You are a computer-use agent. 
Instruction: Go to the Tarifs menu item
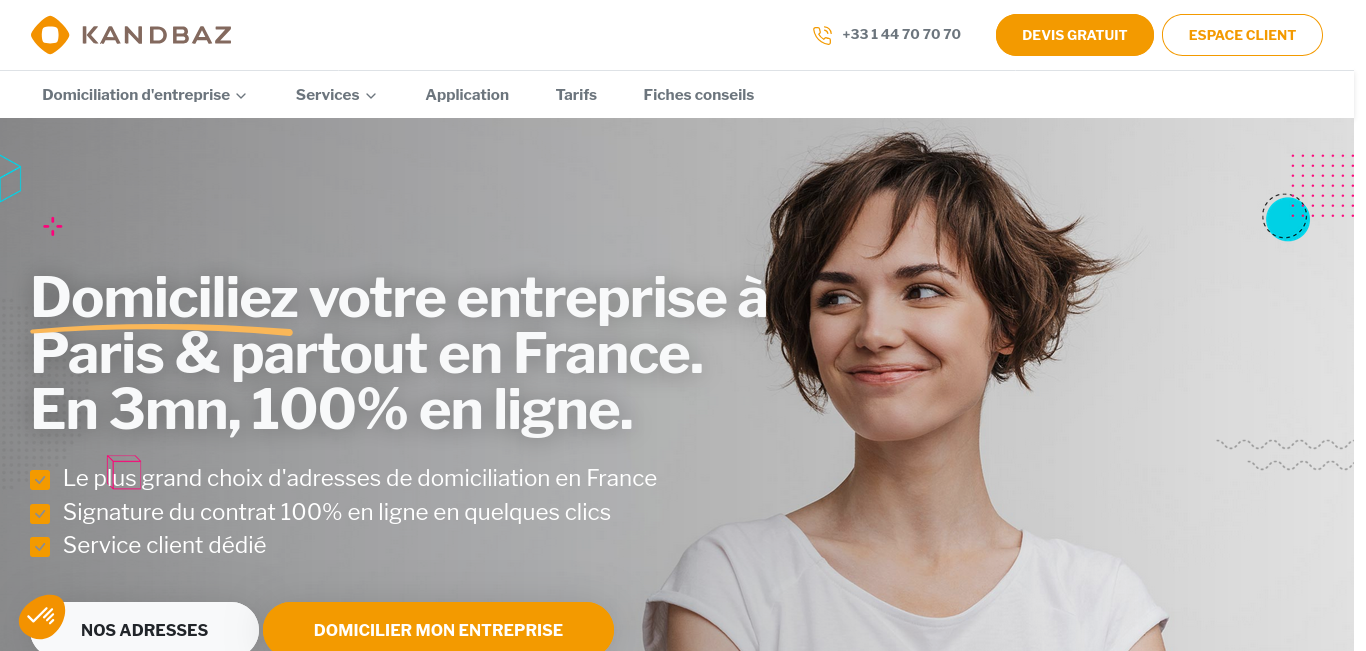[x=576, y=95]
